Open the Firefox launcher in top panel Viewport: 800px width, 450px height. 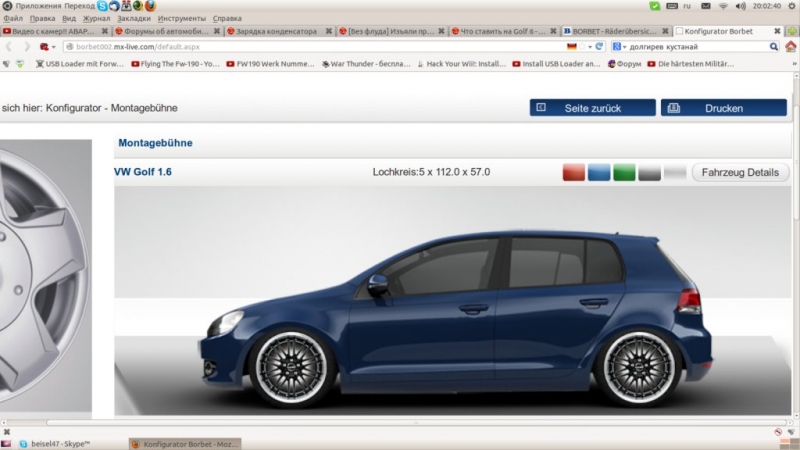[x=150, y=6]
